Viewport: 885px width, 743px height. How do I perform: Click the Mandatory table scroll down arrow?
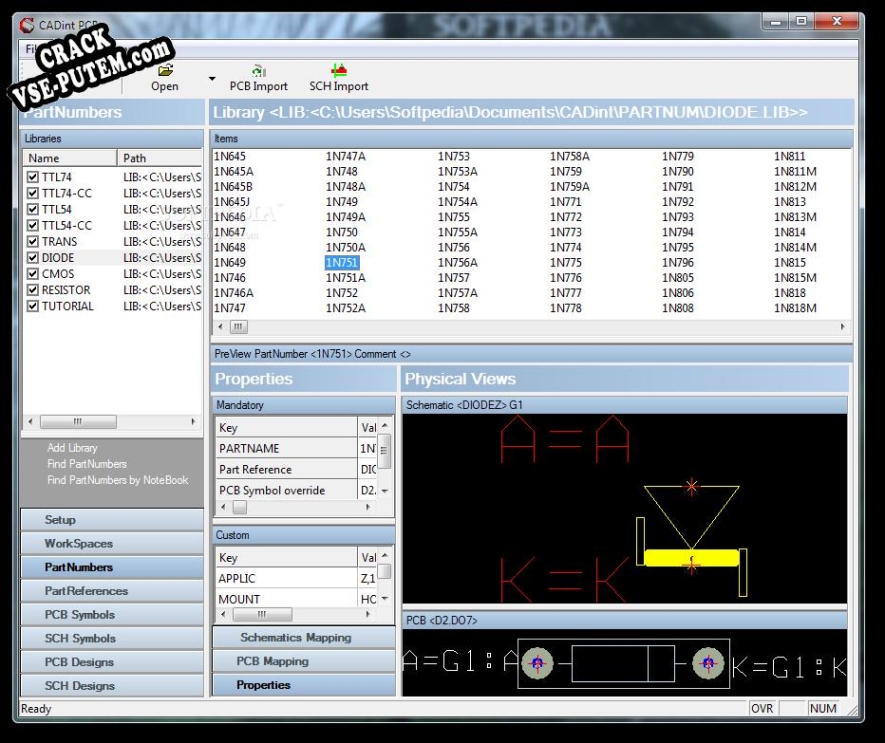385,491
